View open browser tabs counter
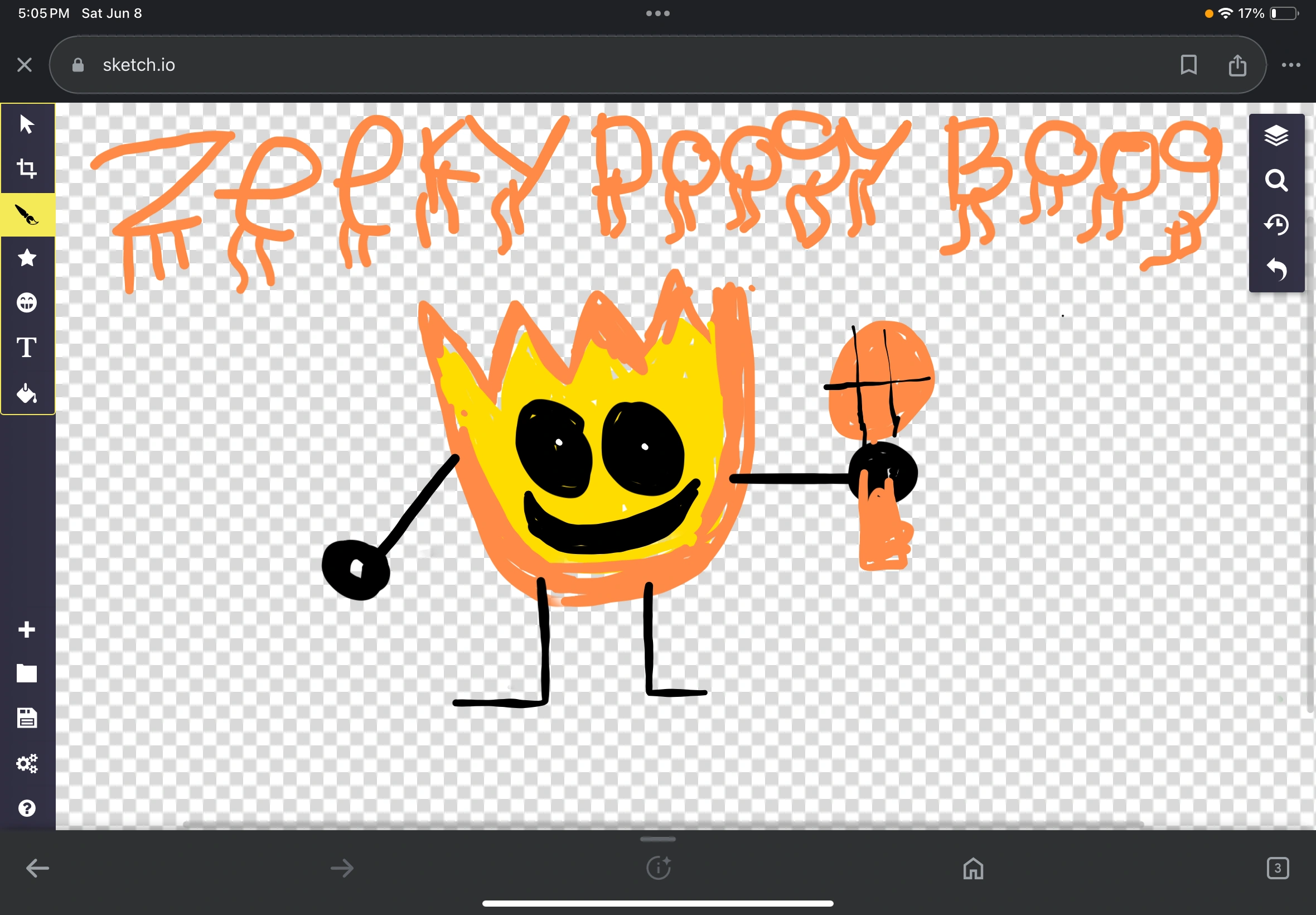 (1278, 868)
